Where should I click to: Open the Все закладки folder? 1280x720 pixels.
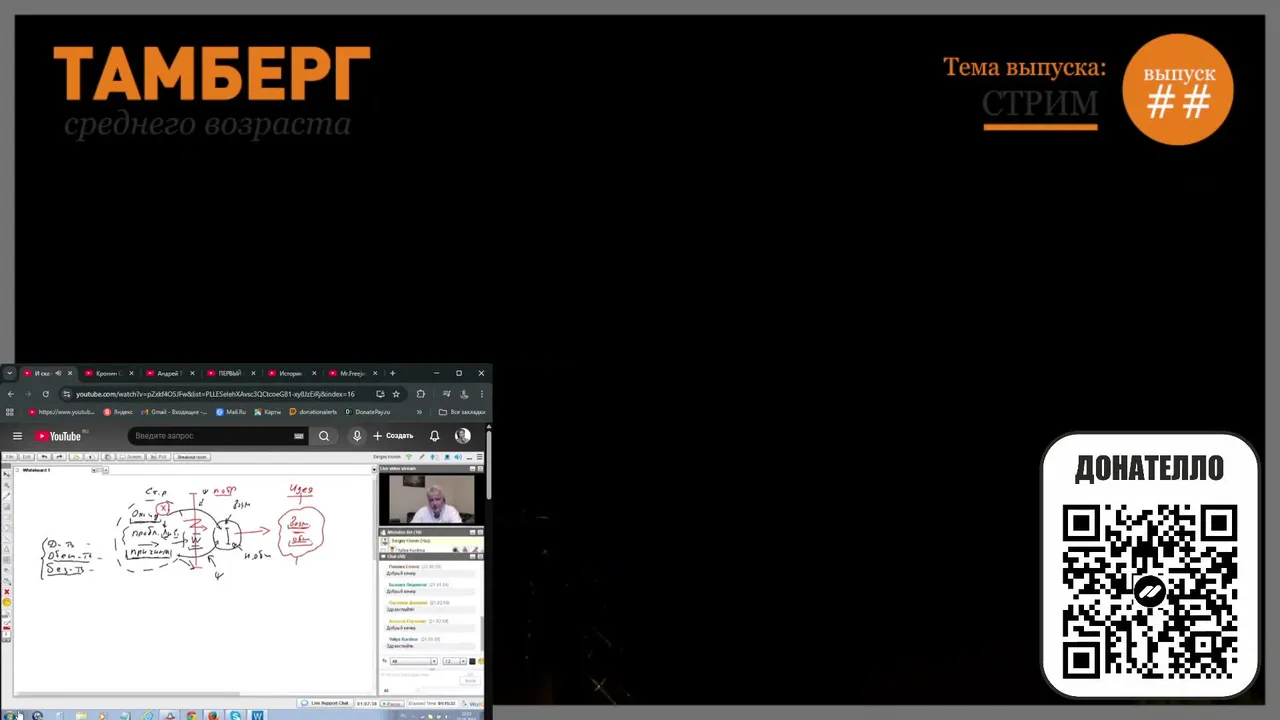pyautogui.click(x=462, y=412)
